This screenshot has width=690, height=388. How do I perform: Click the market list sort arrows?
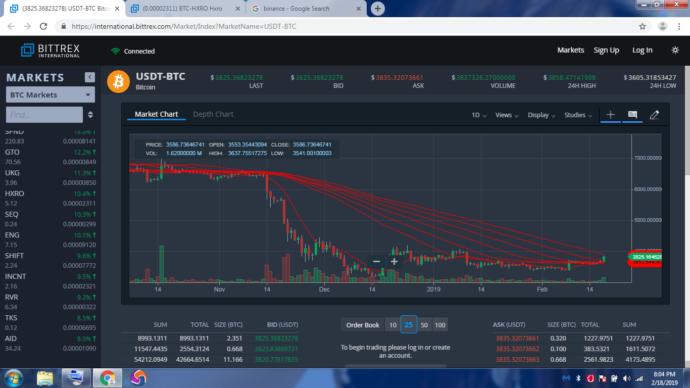[x=90, y=115]
